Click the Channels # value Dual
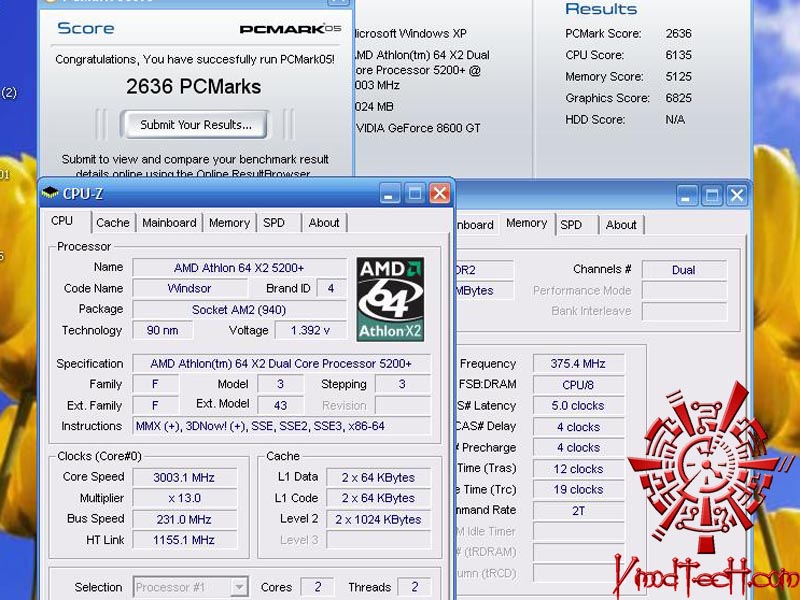Screen dimensions: 800x600 (684, 270)
